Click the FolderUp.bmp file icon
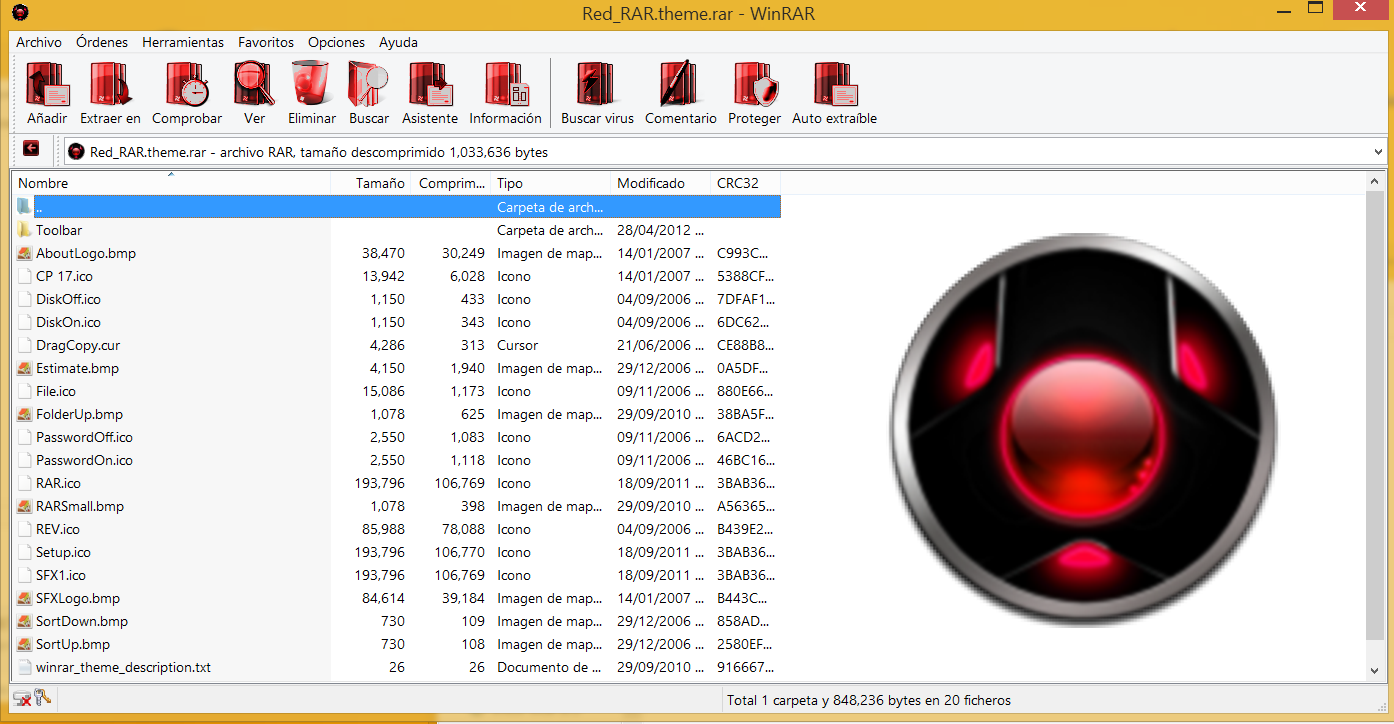 coord(25,414)
